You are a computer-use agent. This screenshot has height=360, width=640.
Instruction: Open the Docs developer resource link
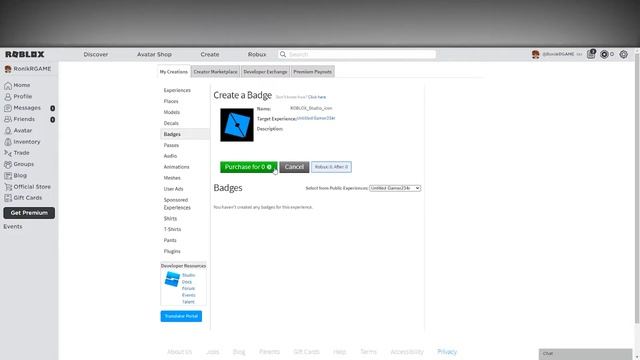point(187,282)
